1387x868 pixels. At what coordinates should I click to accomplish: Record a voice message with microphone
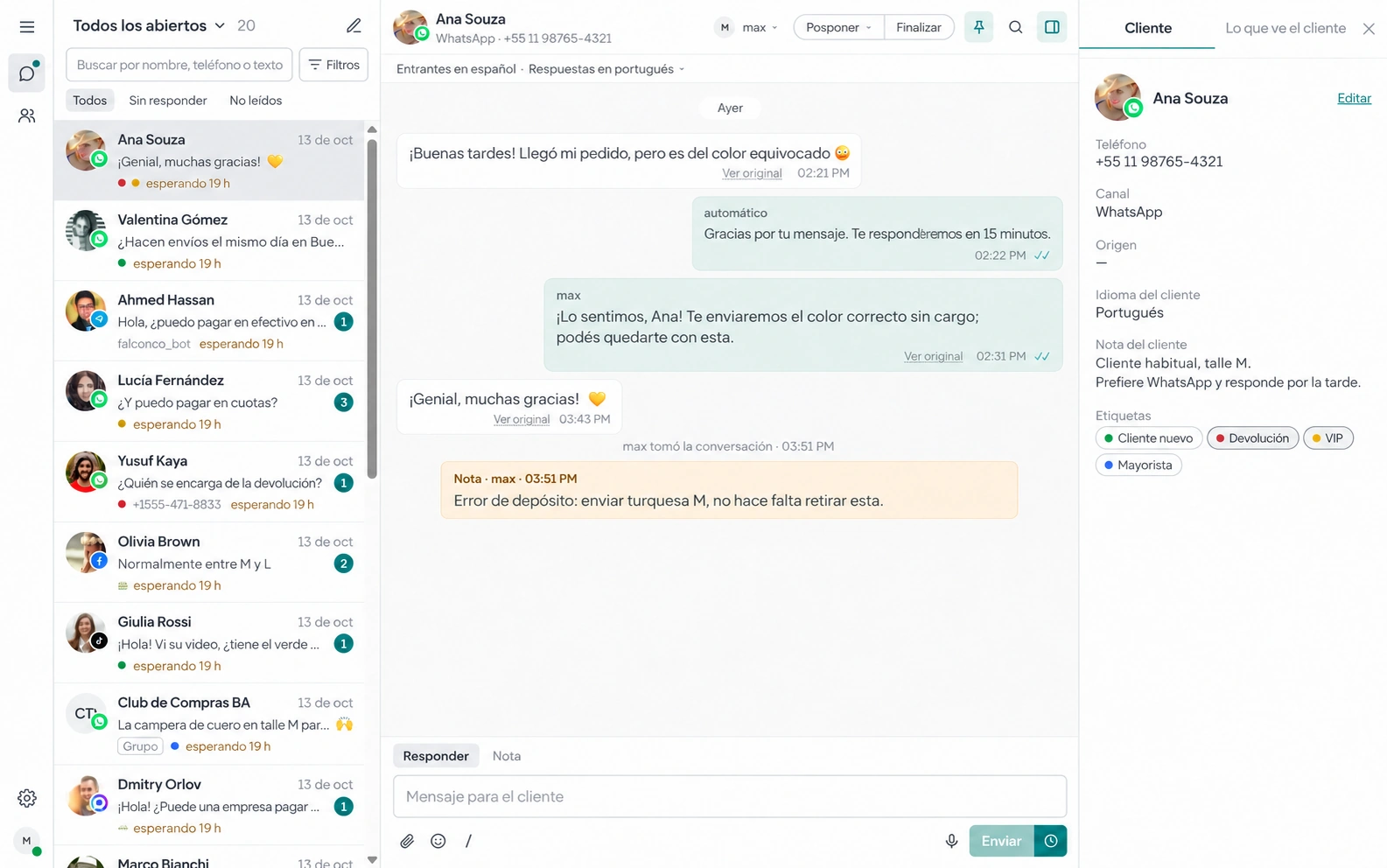click(951, 841)
